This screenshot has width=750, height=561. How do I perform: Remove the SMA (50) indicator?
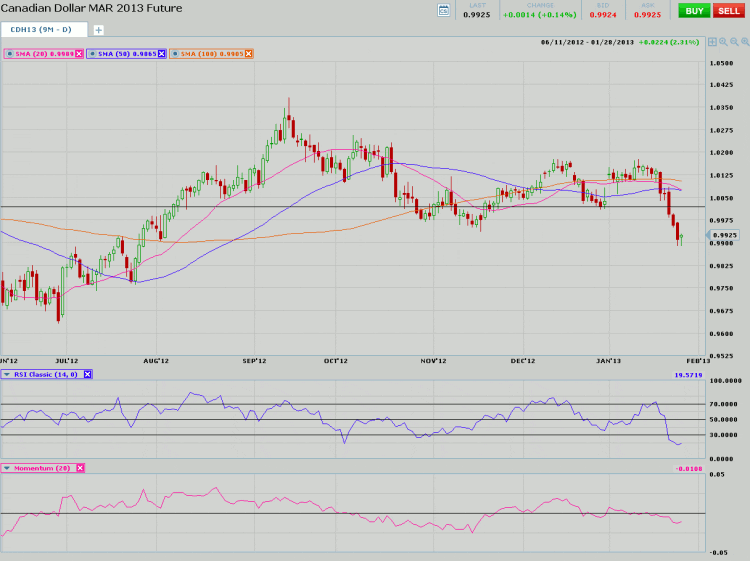[162, 53]
